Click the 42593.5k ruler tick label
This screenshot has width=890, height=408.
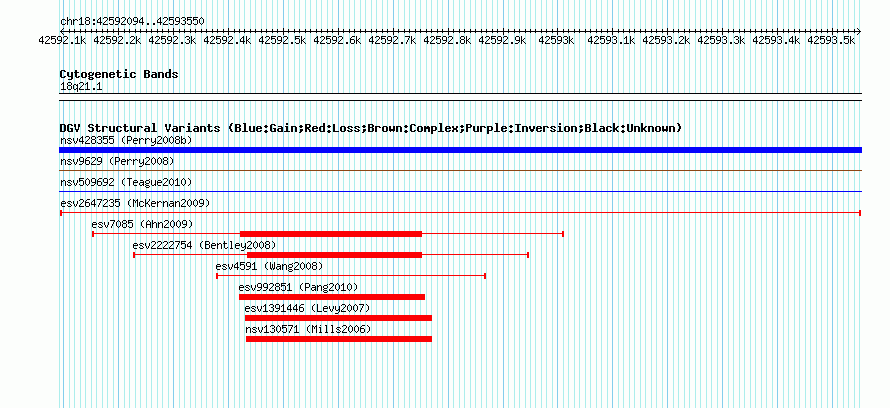(x=832, y=40)
